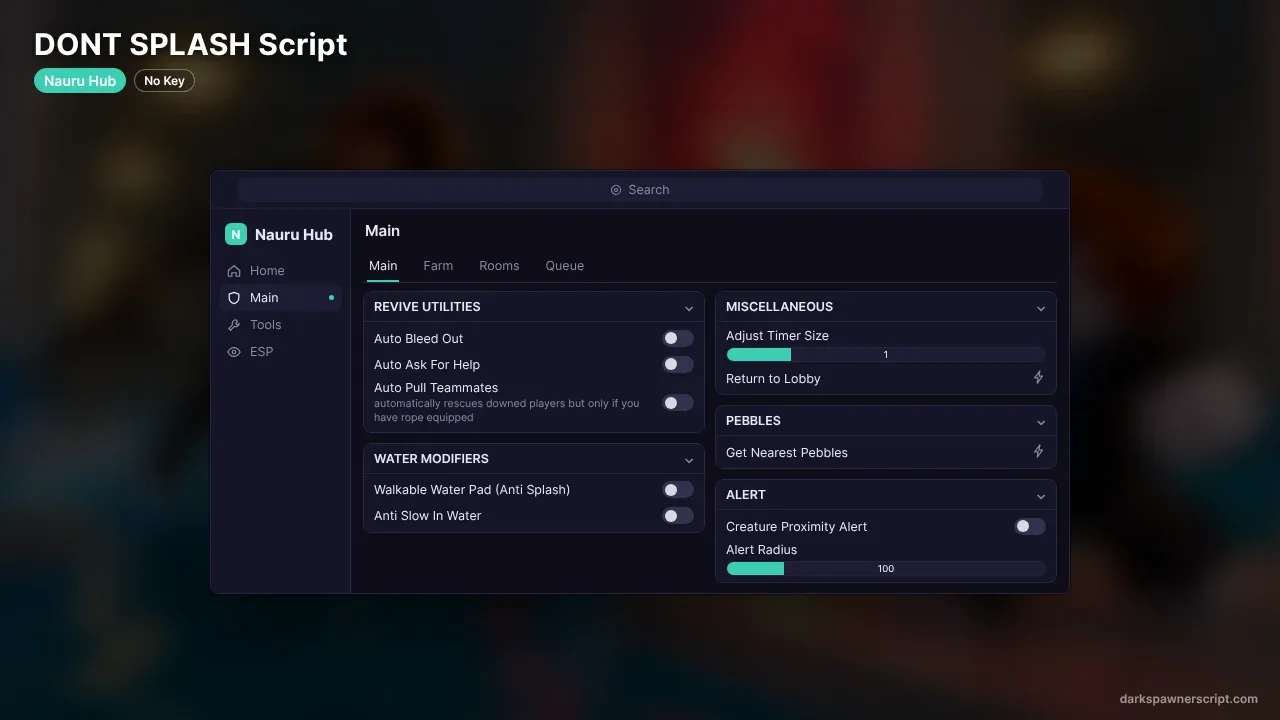Open the Rooms tab

[499, 266]
